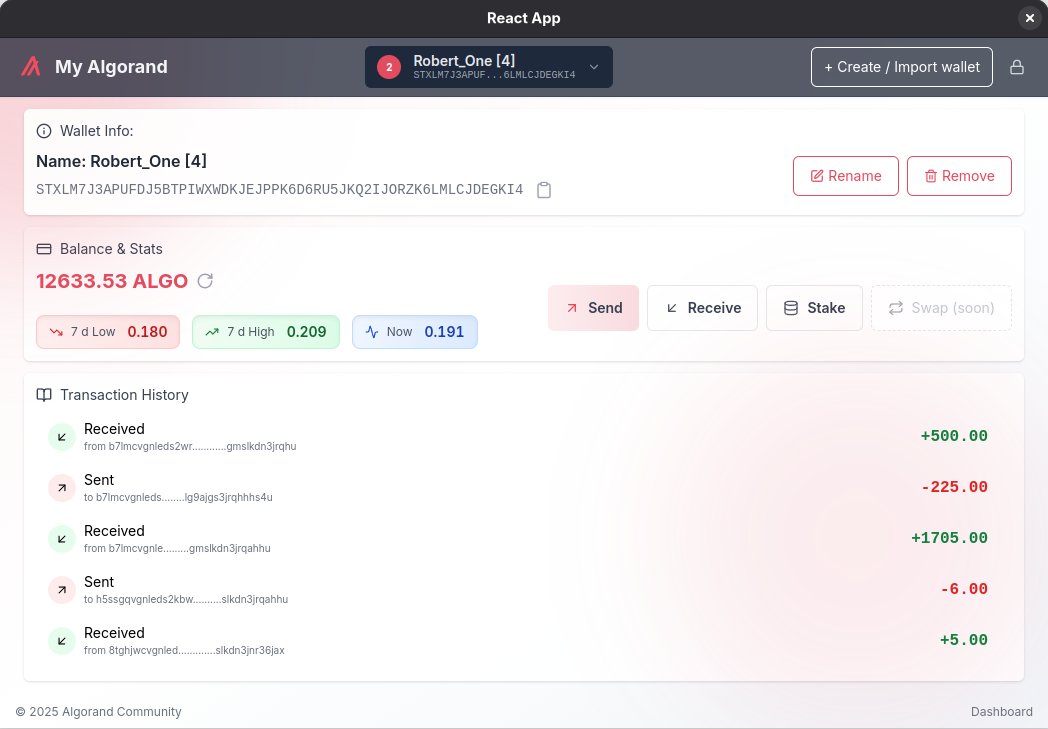Screen dimensions: 1048x729
Task: Click the +5.00 amount
Action: (x=964, y=640)
